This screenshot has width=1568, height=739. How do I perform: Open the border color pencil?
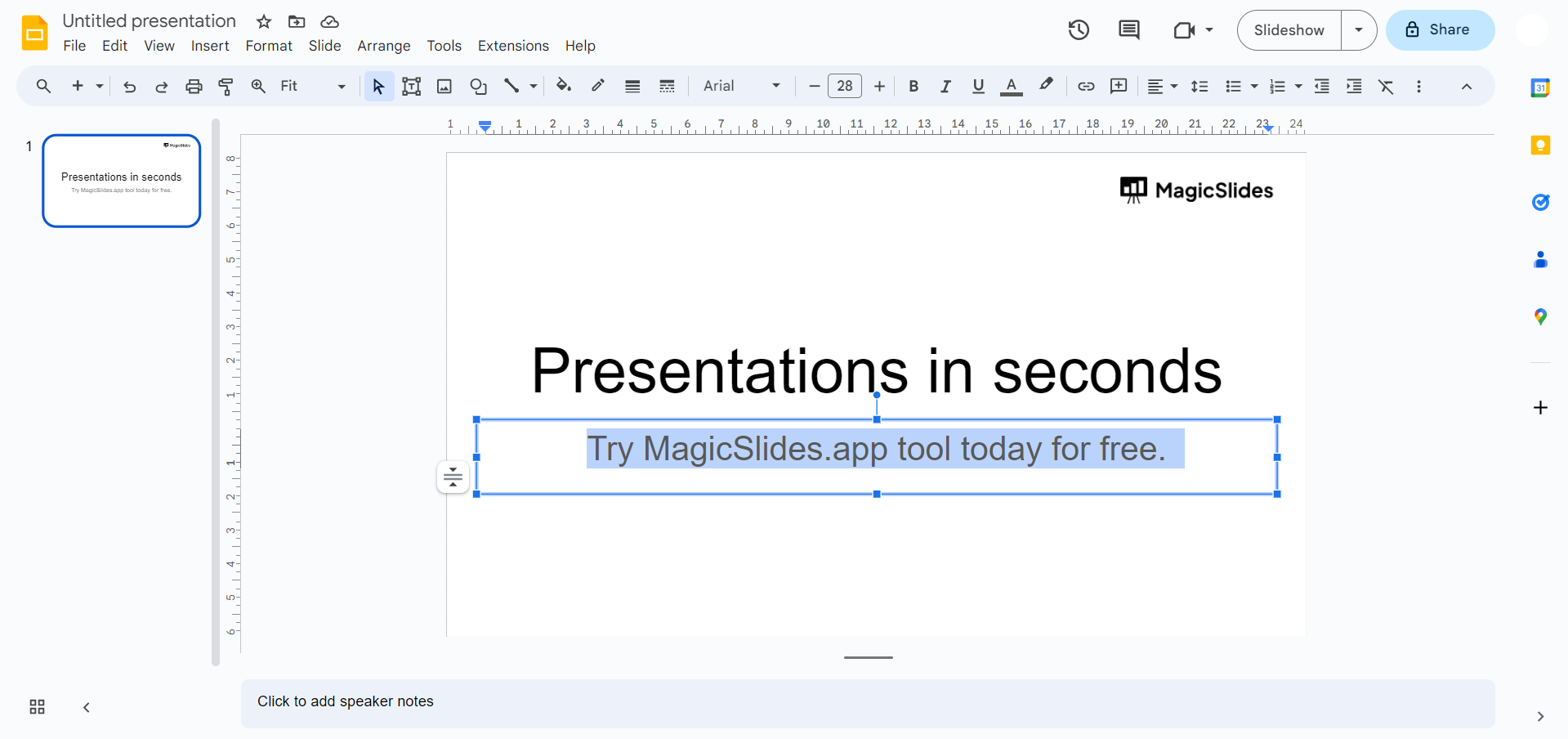(598, 86)
